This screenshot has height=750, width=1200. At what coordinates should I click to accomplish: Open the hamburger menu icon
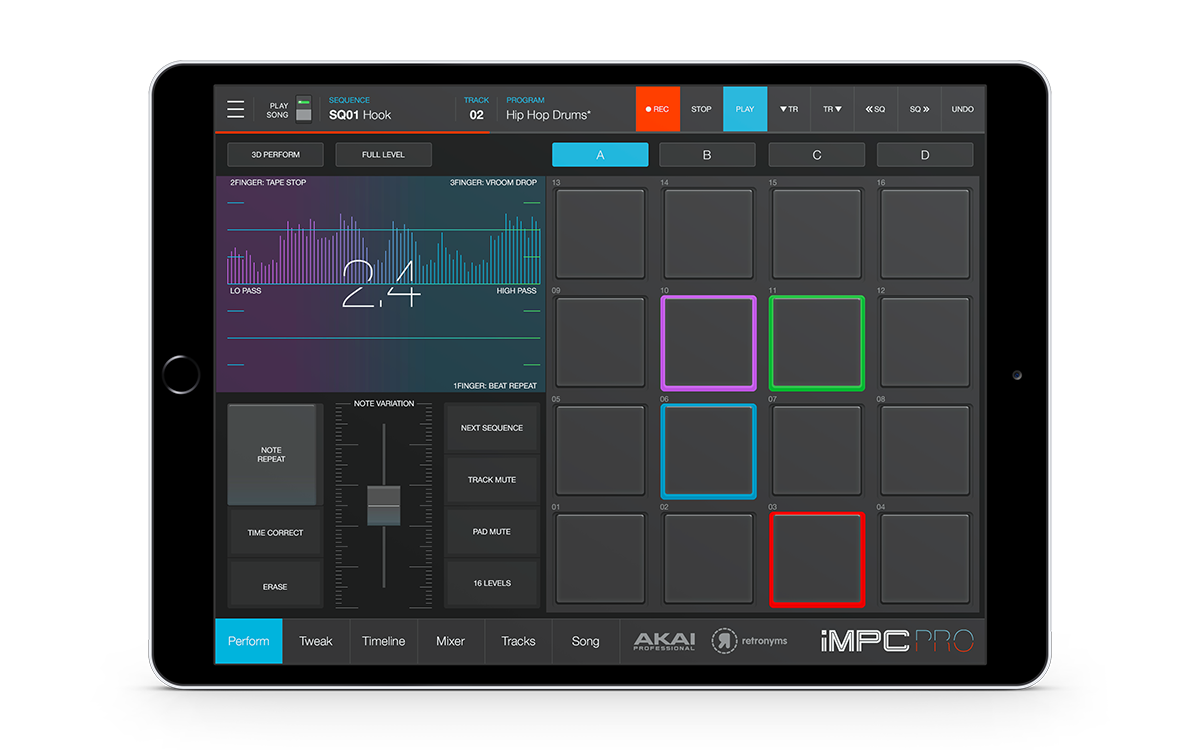pos(235,109)
